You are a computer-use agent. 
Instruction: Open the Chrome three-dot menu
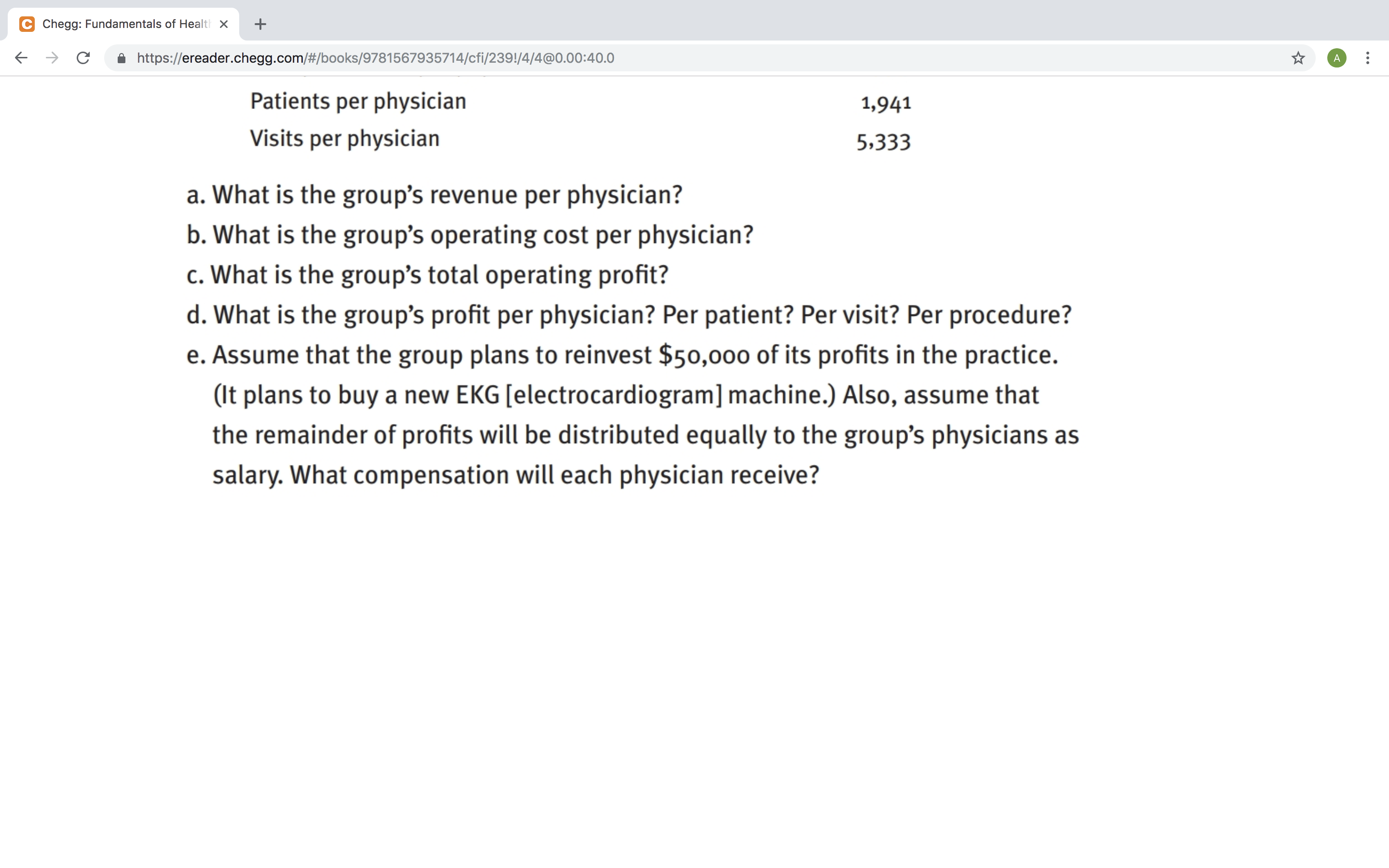[x=1368, y=58]
